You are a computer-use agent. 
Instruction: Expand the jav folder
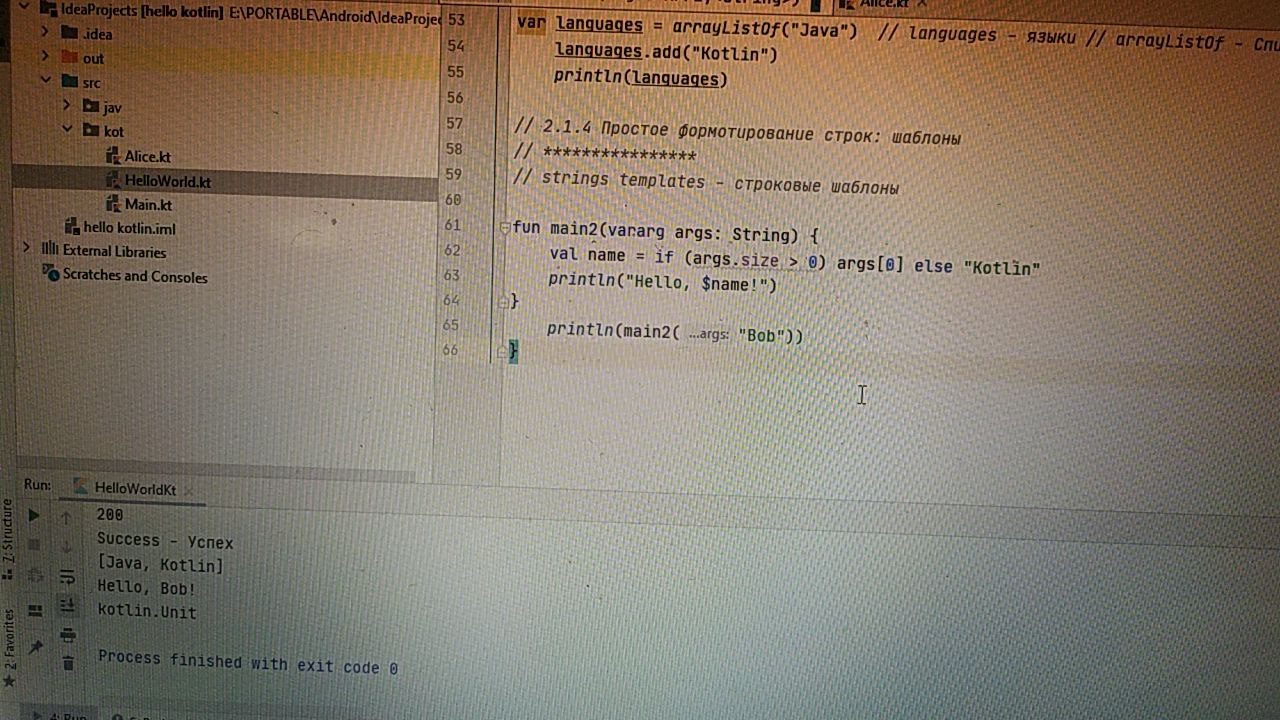click(x=67, y=105)
